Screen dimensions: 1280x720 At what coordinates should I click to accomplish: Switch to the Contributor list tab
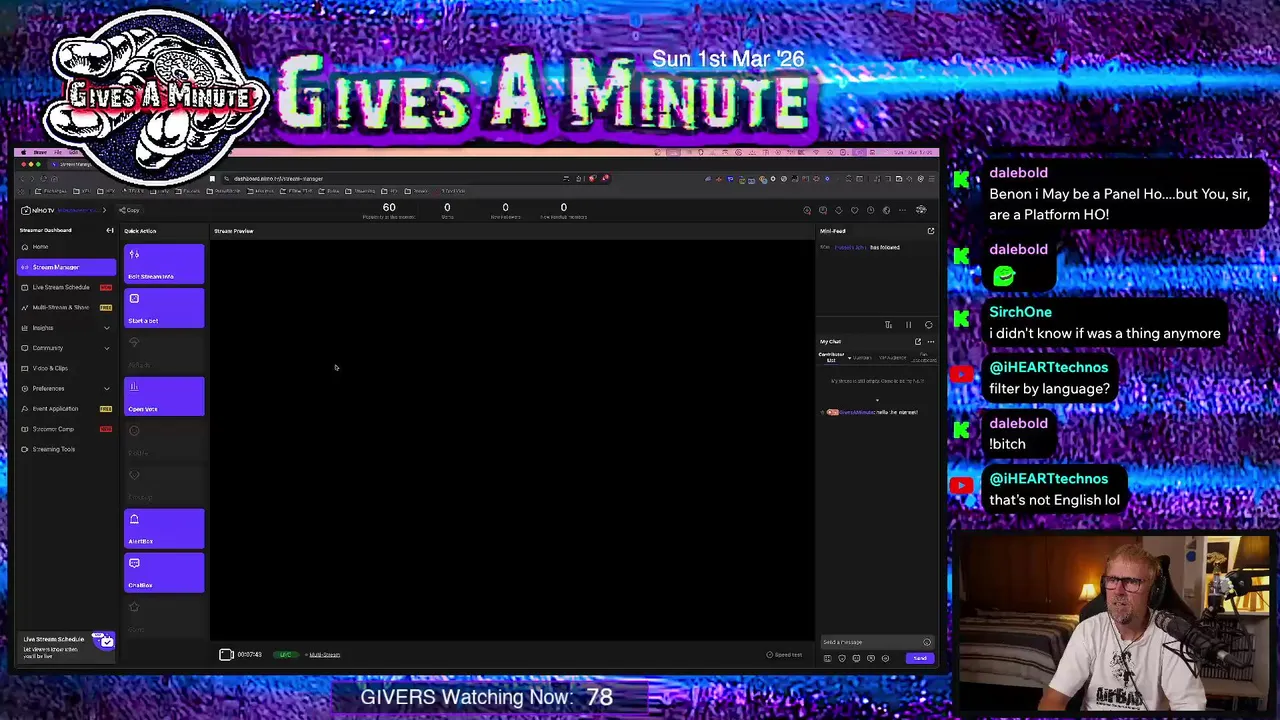pos(831,357)
